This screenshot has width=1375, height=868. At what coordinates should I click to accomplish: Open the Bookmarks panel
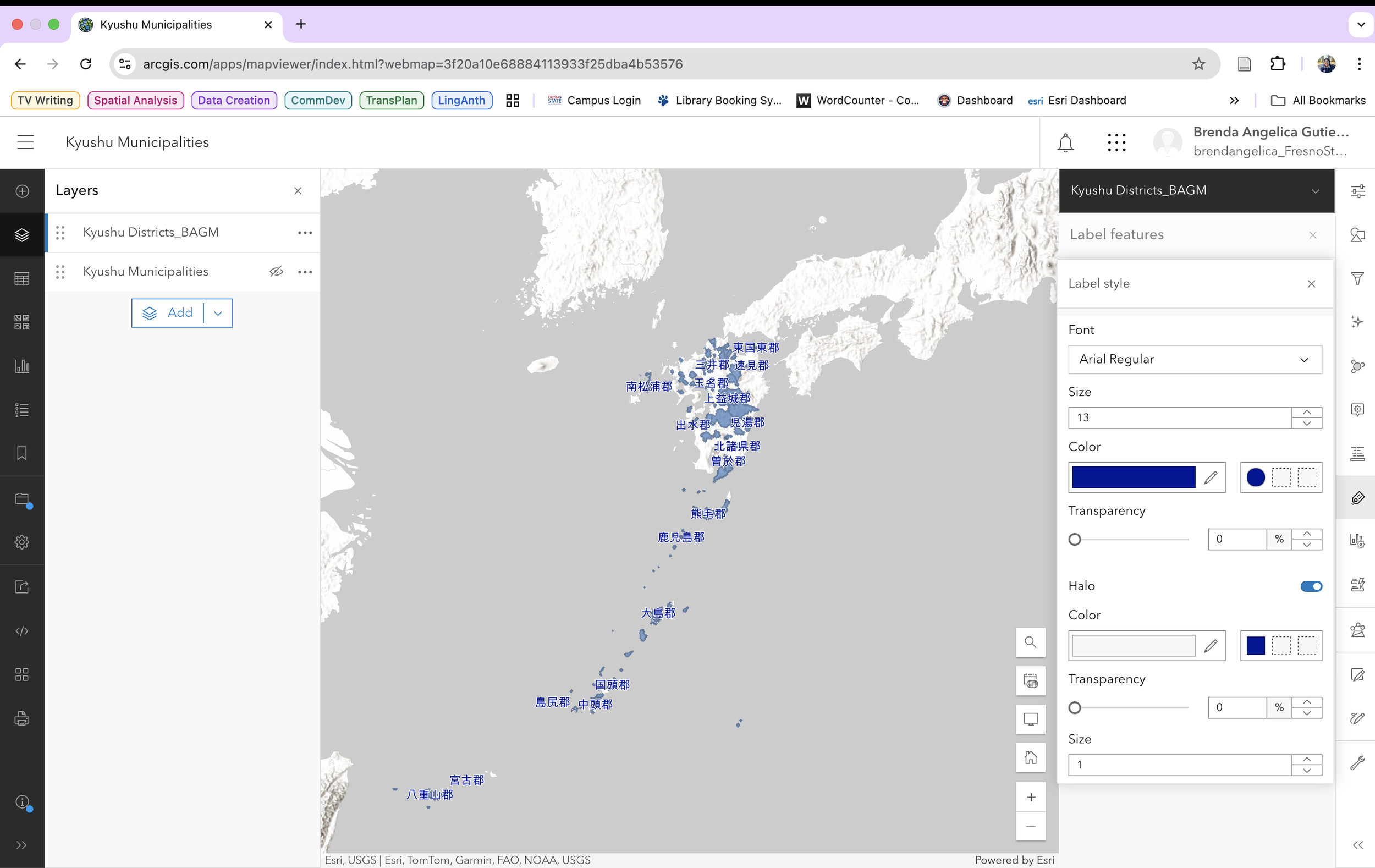coord(21,453)
